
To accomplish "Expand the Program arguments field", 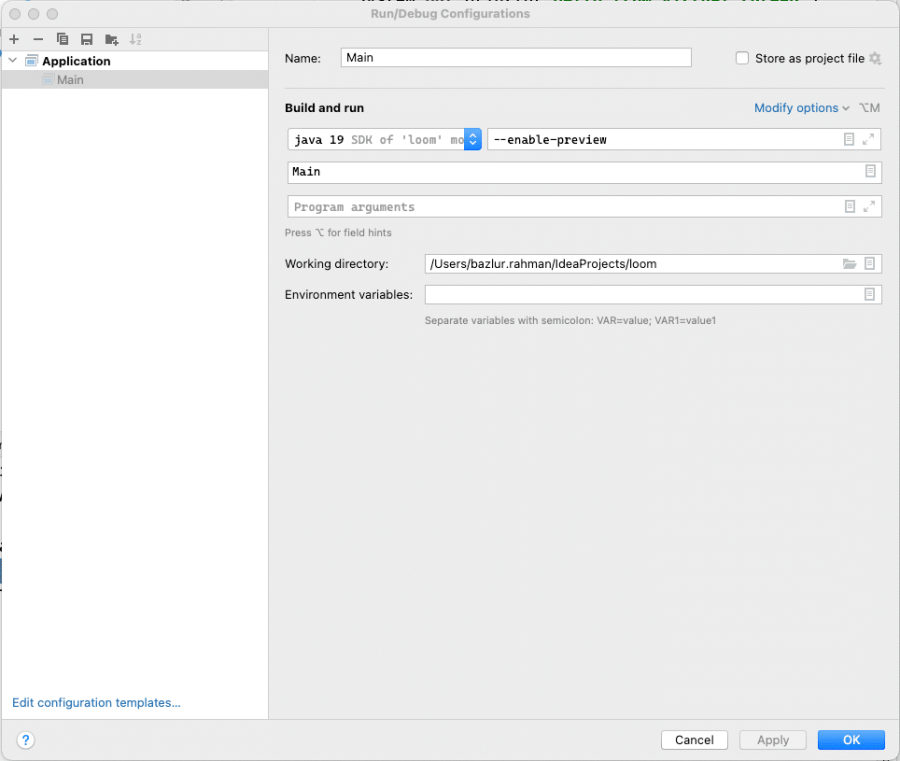I will tap(869, 207).
